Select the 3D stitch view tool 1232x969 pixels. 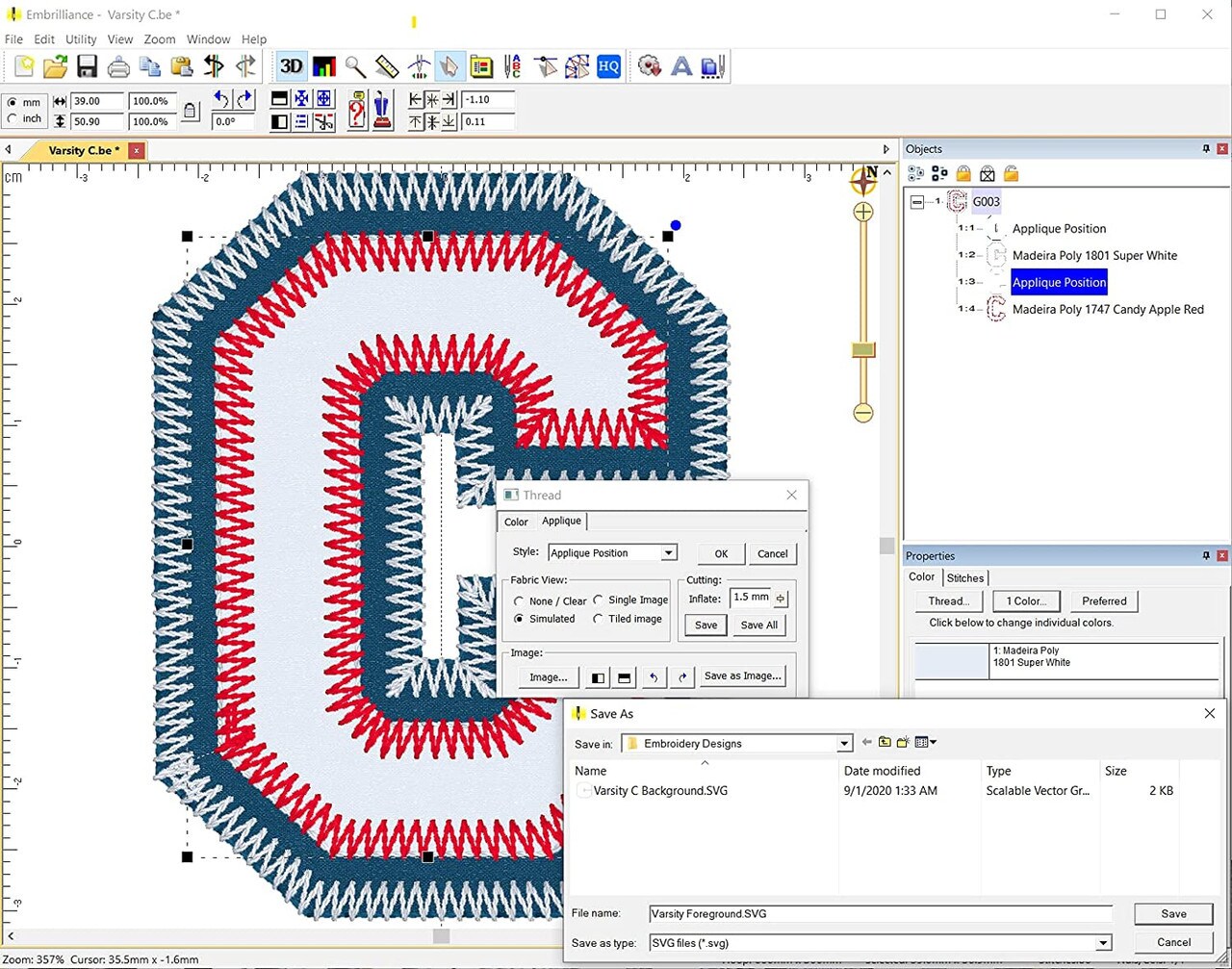click(x=292, y=65)
